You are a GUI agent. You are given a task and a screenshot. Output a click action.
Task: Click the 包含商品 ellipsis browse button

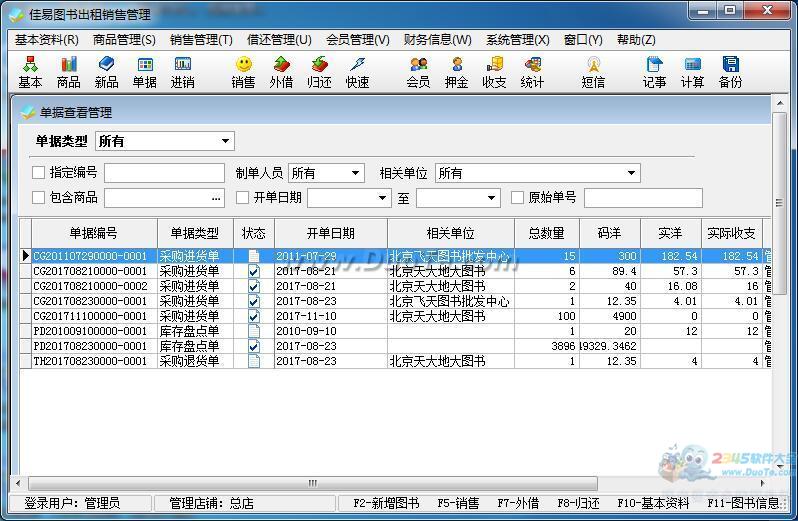(x=216, y=198)
